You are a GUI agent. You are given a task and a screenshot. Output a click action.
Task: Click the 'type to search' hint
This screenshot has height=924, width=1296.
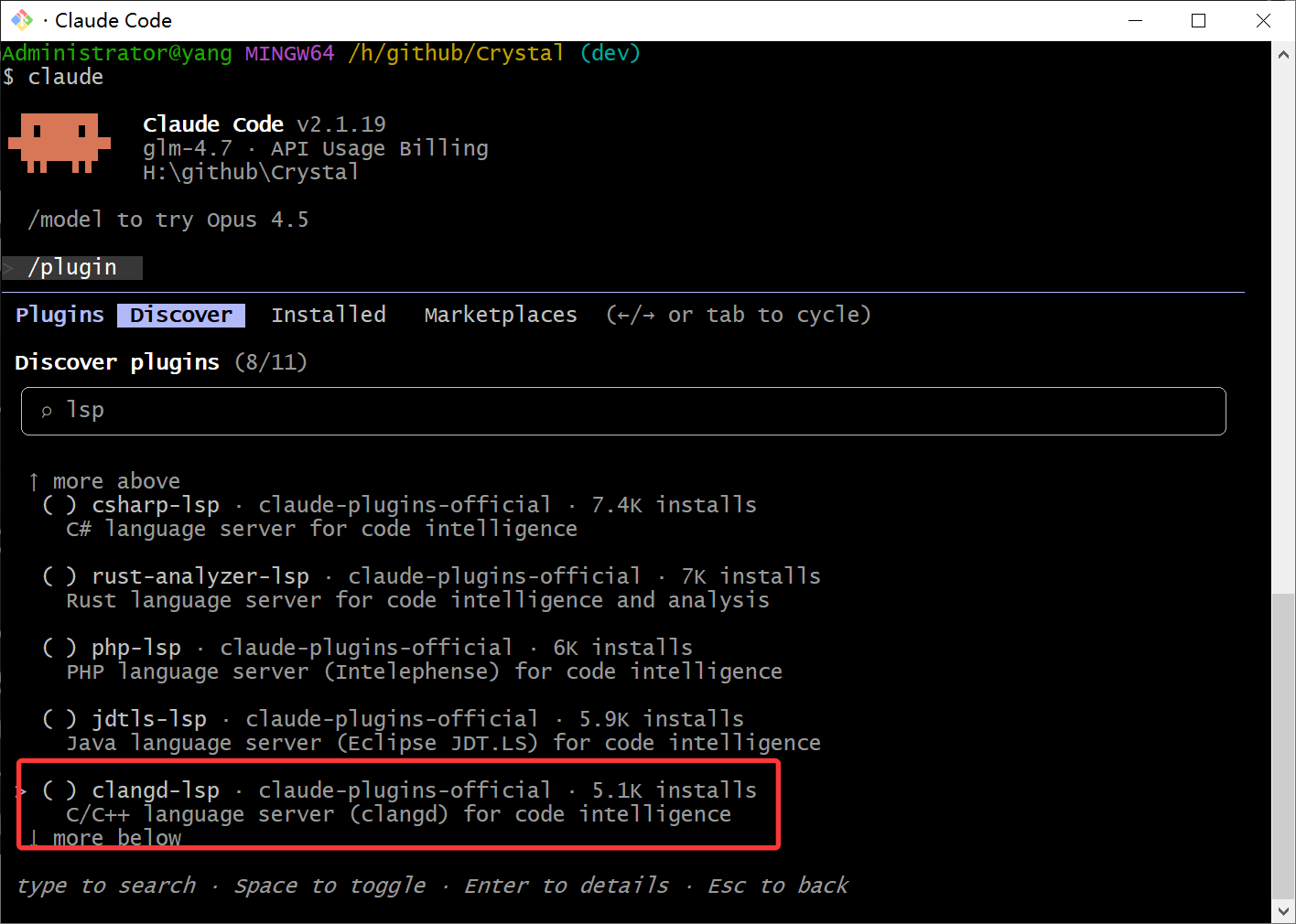106,886
